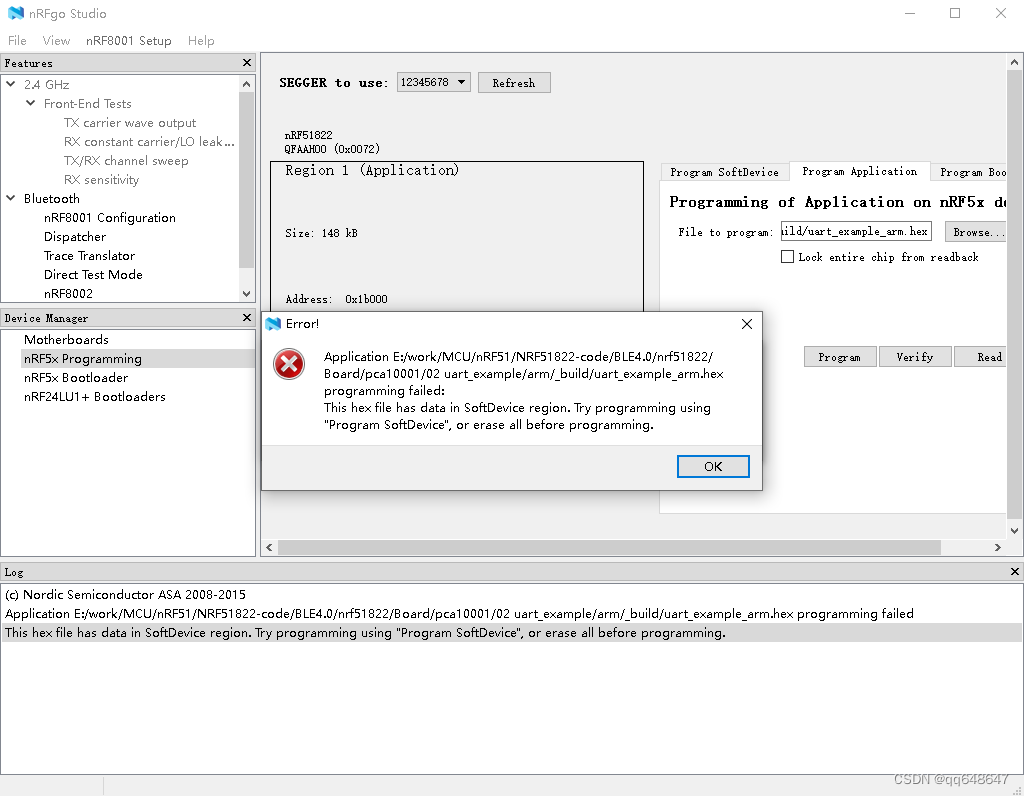
Task: Click the Refresh button
Action: pyautogui.click(x=514, y=83)
